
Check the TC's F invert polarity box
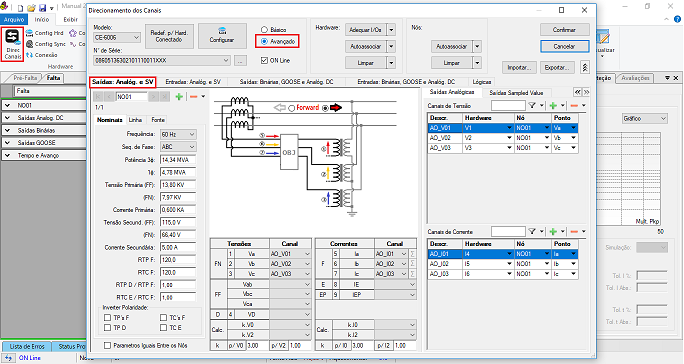tap(164, 317)
